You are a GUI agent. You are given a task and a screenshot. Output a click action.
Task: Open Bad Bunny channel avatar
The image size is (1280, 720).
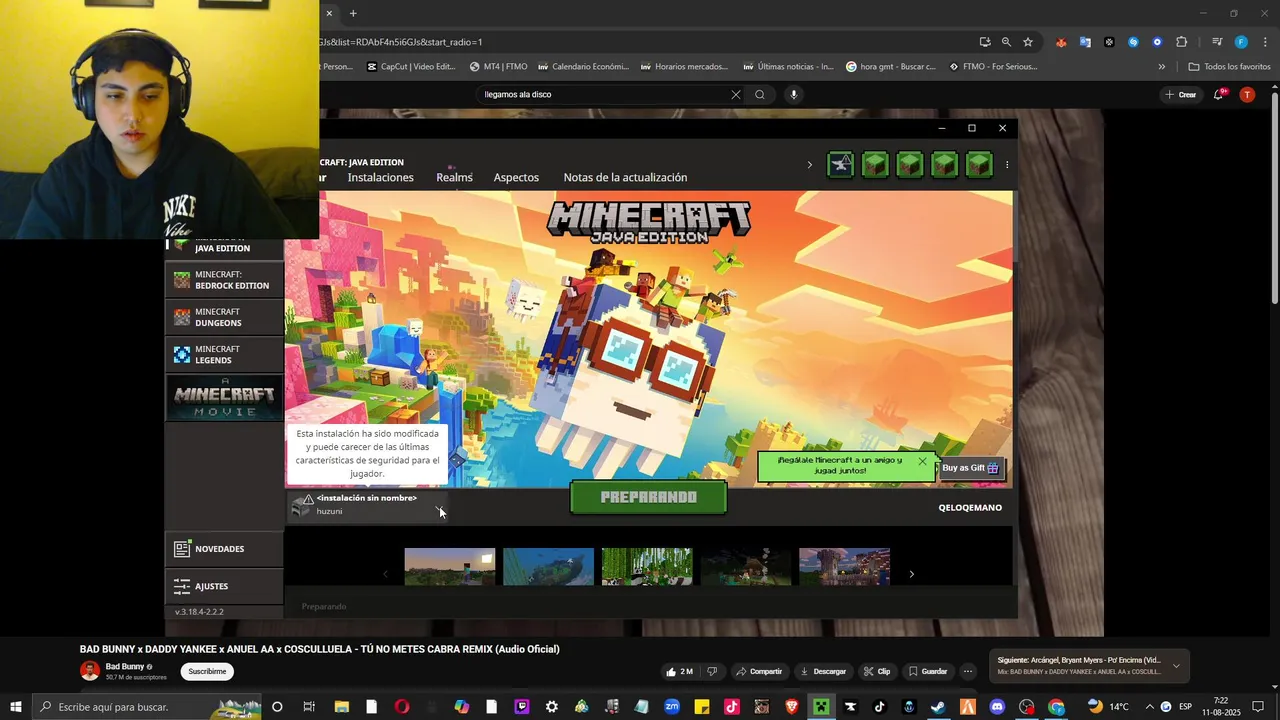tap(90, 671)
